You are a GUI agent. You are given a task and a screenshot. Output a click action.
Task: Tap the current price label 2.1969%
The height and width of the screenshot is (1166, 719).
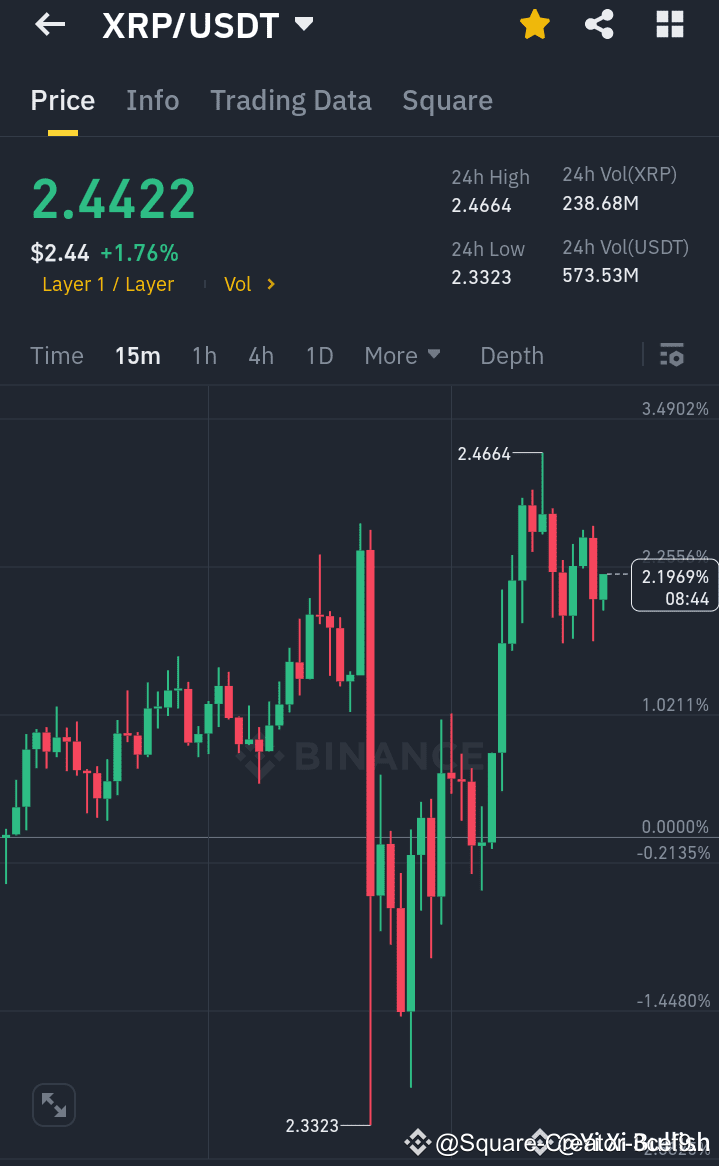tap(674, 584)
